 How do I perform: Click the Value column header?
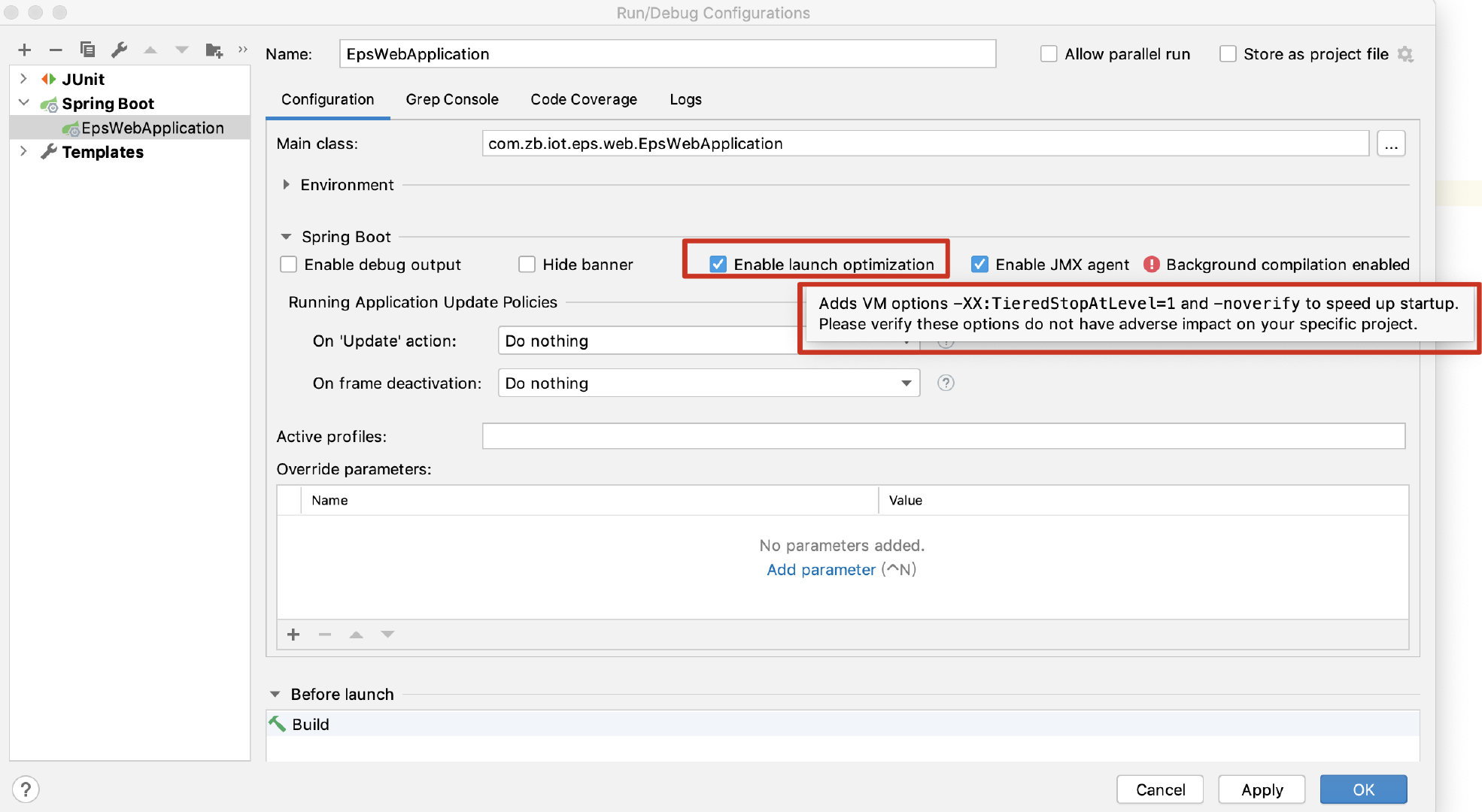[x=1143, y=501]
